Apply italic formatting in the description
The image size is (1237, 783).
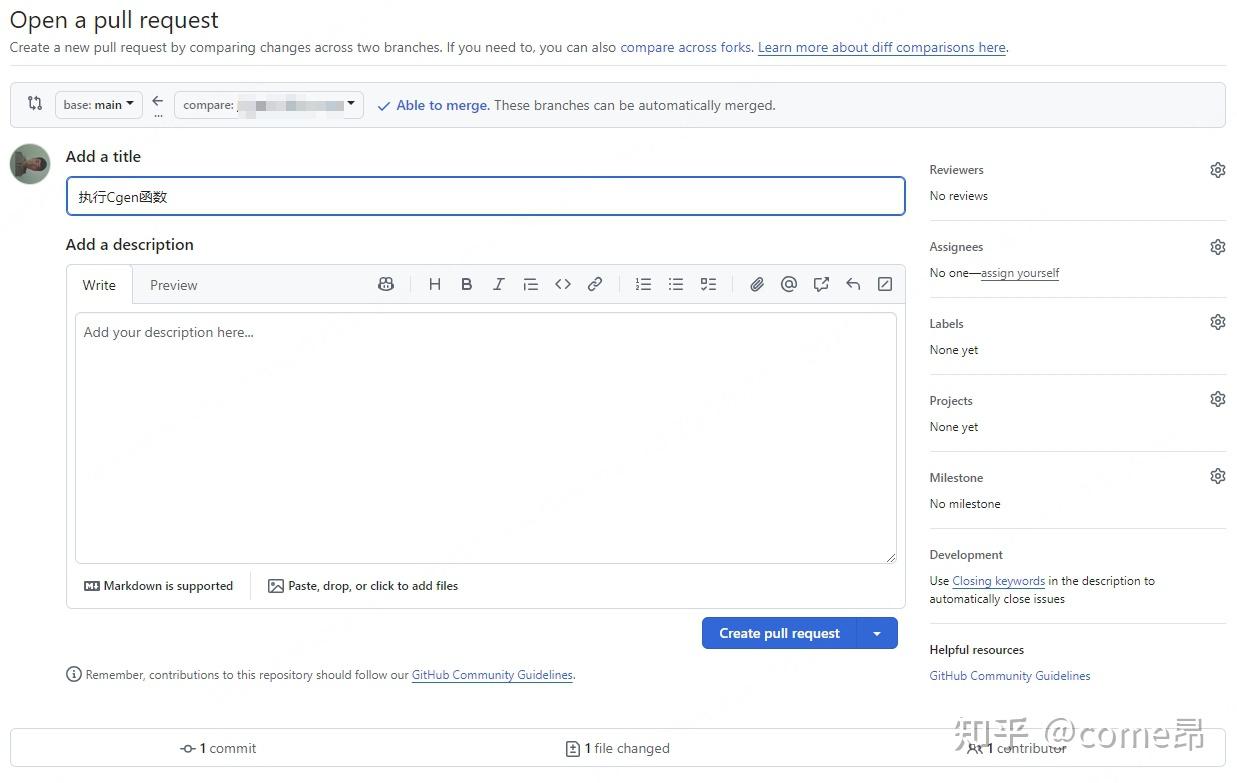498,285
